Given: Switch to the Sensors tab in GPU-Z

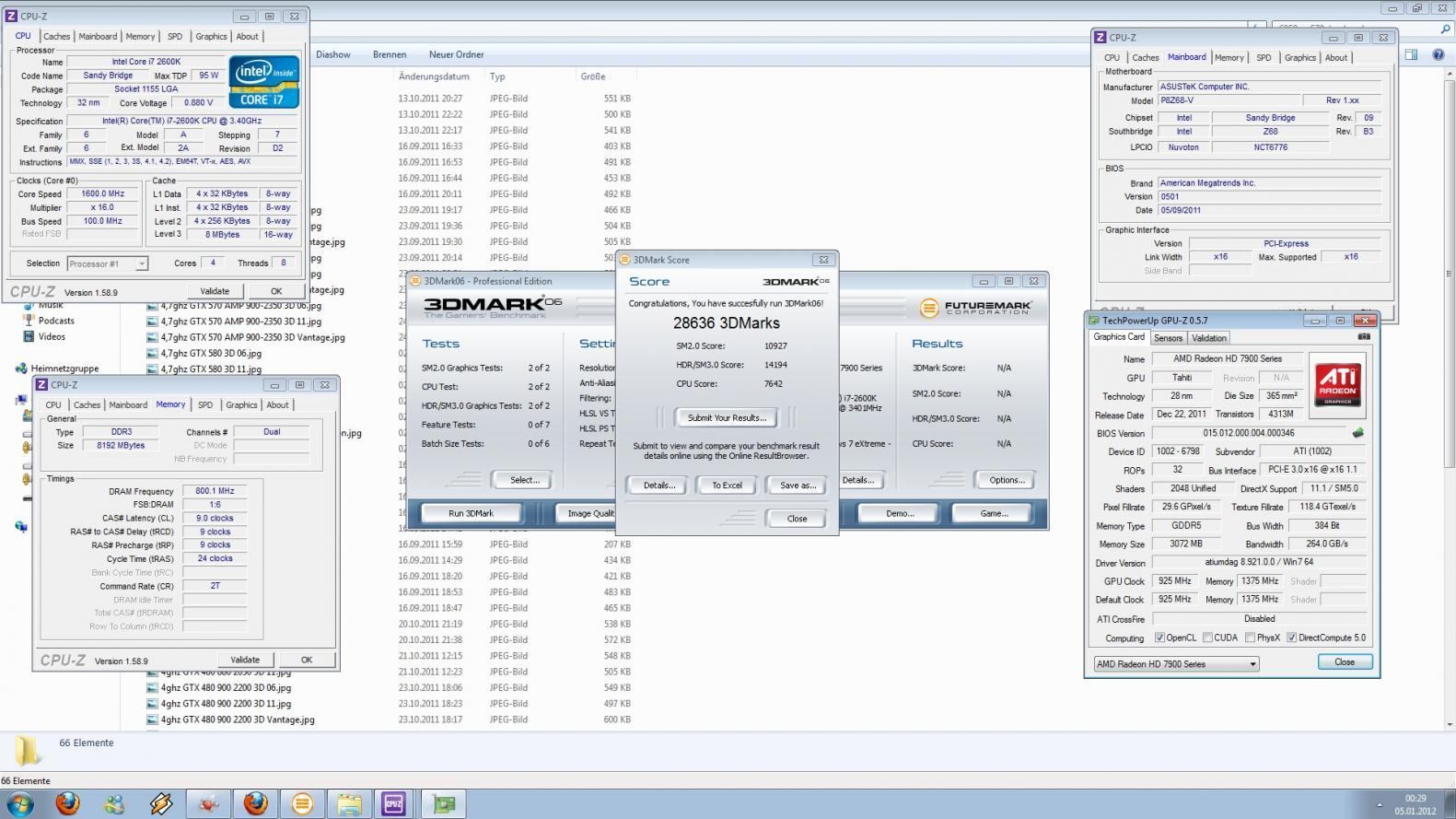Looking at the screenshot, I should pyautogui.click(x=1168, y=338).
